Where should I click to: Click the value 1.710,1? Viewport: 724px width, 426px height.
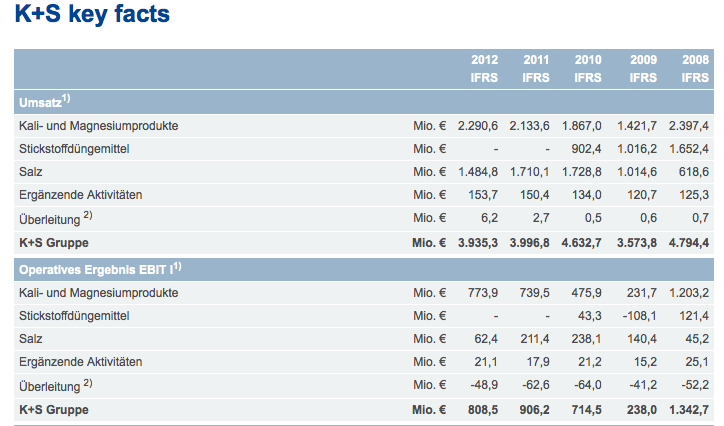click(x=530, y=172)
